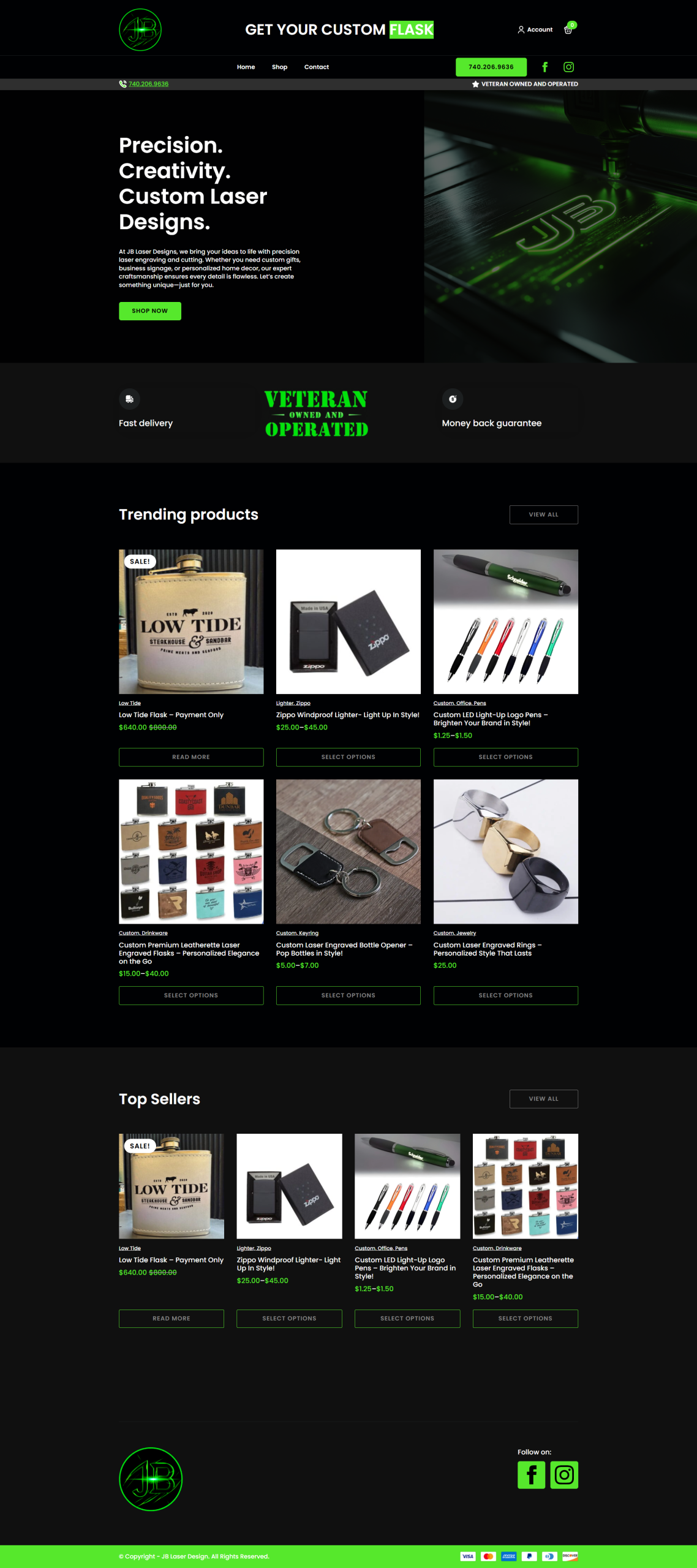Select the Home menu item
This screenshot has height=1568, width=697.
[246, 67]
